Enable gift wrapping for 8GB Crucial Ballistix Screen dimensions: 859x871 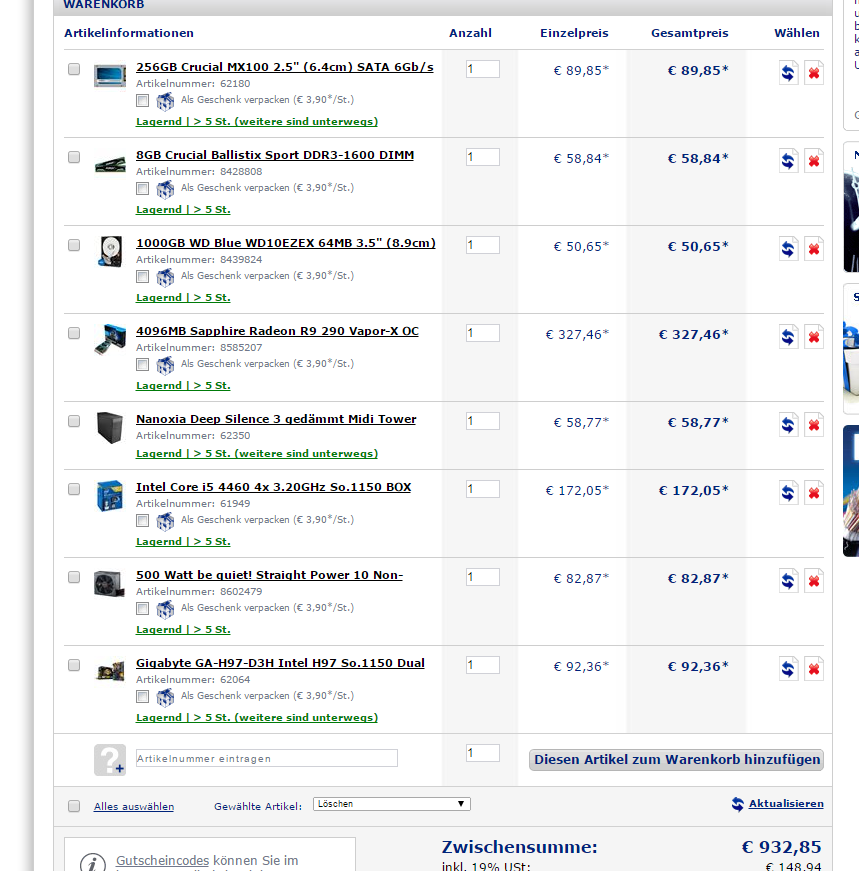(143, 189)
